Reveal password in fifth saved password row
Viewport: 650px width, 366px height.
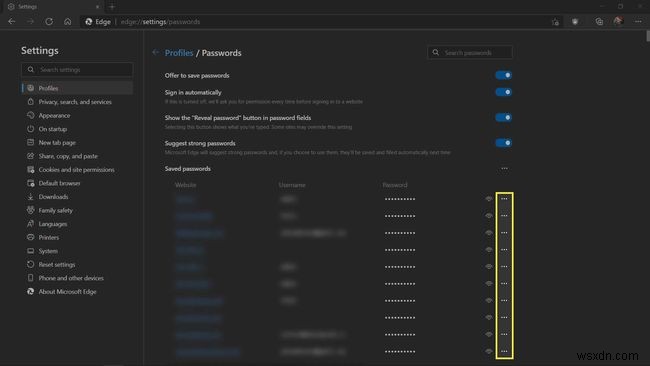point(489,267)
